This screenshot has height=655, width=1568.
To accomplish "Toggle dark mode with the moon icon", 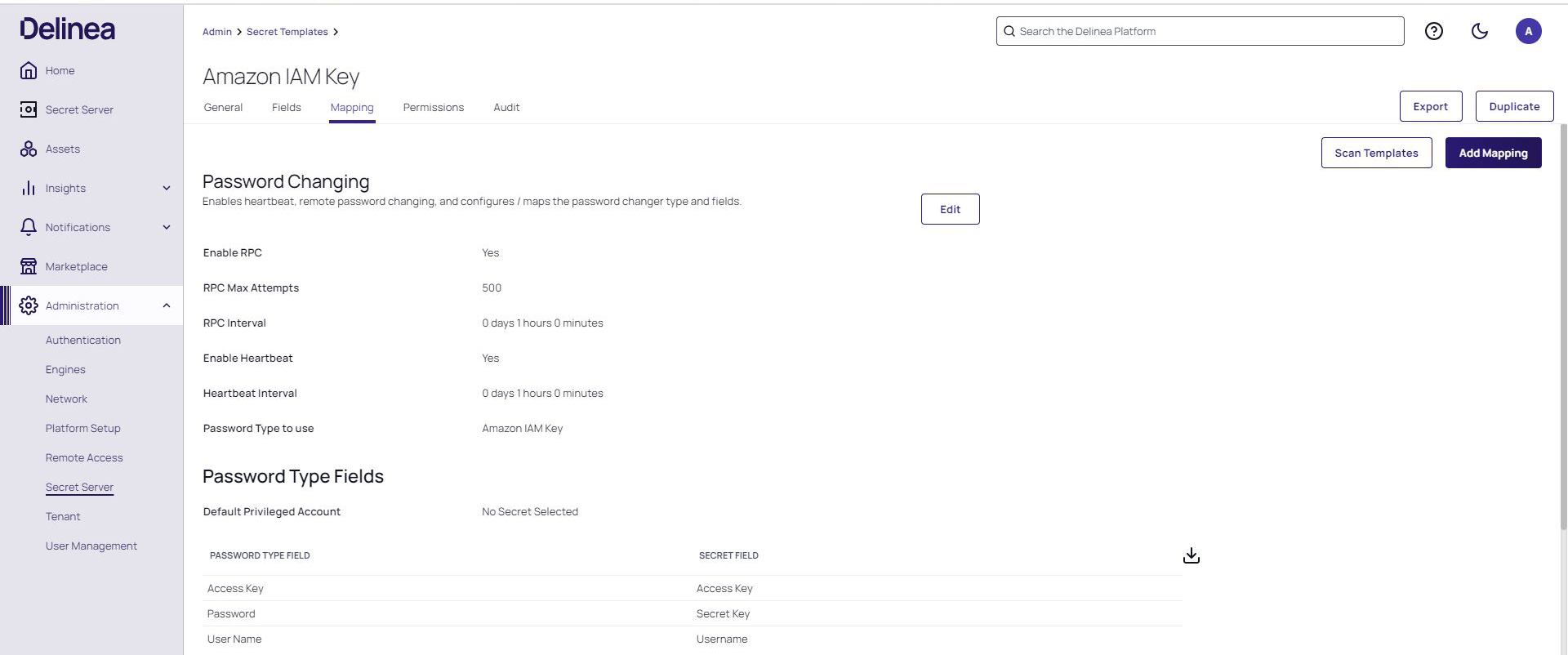I will click(1479, 31).
